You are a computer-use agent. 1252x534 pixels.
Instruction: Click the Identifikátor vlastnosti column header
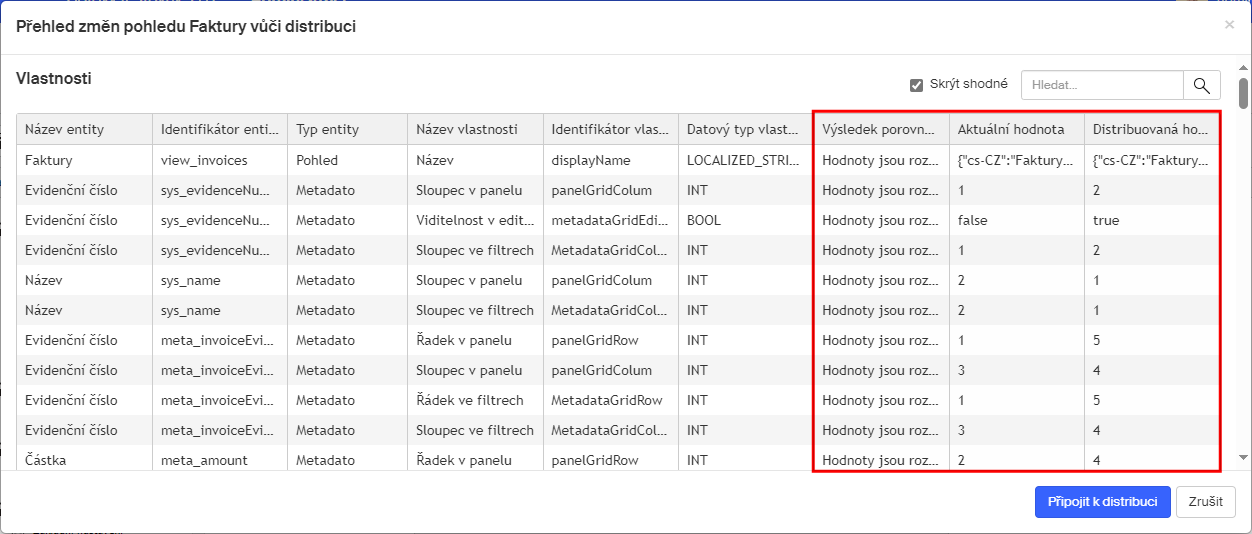tap(611, 130)
